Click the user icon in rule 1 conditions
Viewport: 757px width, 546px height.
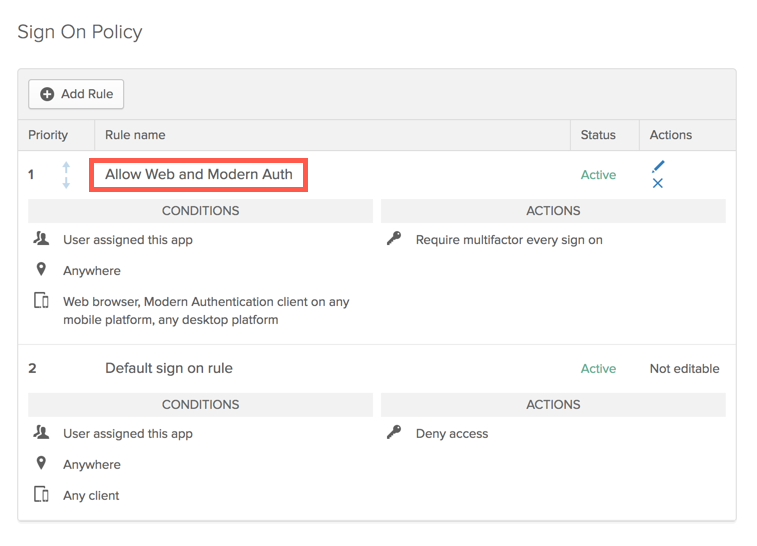click(x=41, y=240)
